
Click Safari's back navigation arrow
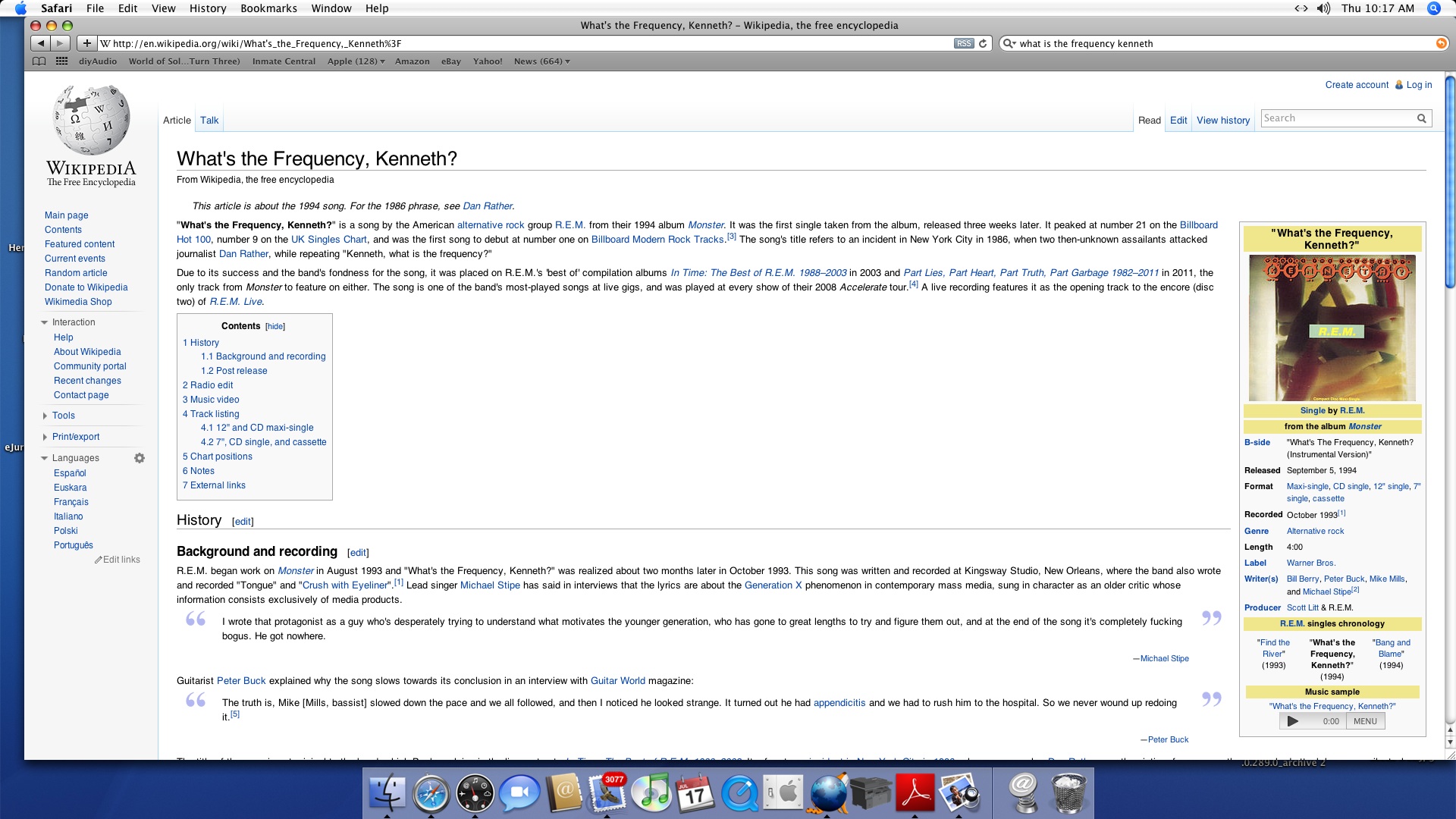pyautogui.click(x=42, y=43)
